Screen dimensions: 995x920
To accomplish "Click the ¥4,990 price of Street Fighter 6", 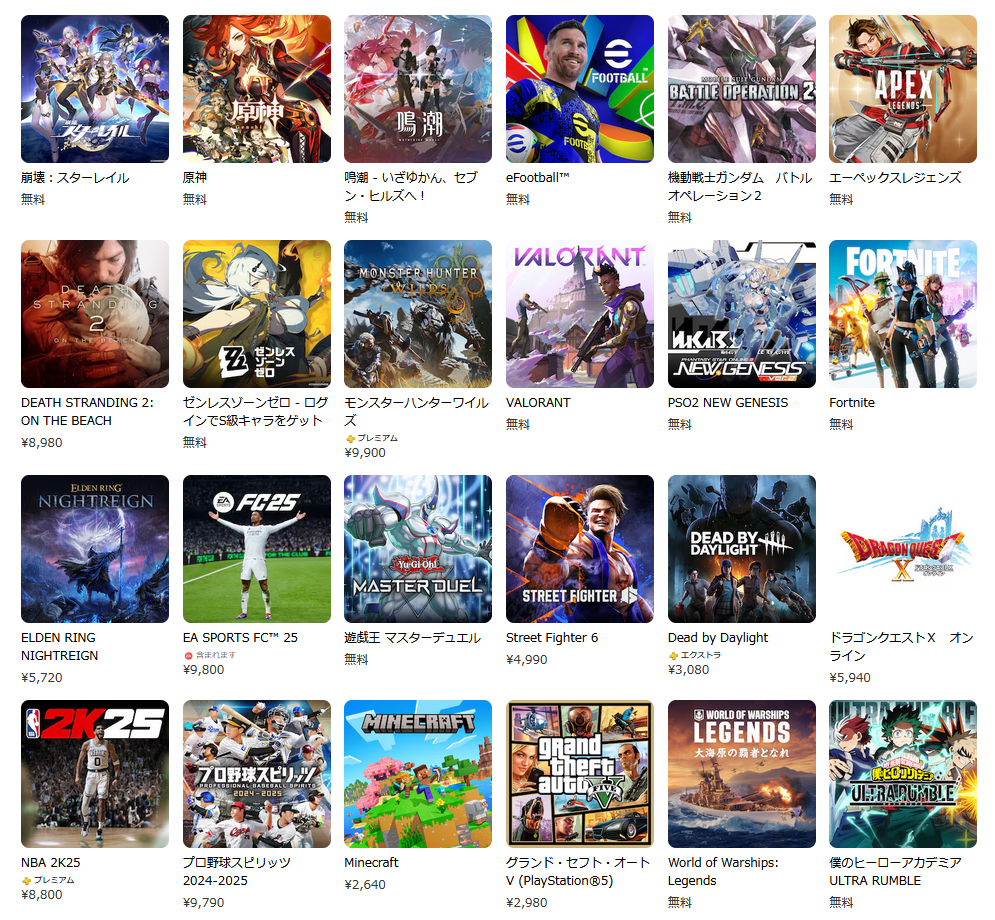I will [x=527, y=660].
